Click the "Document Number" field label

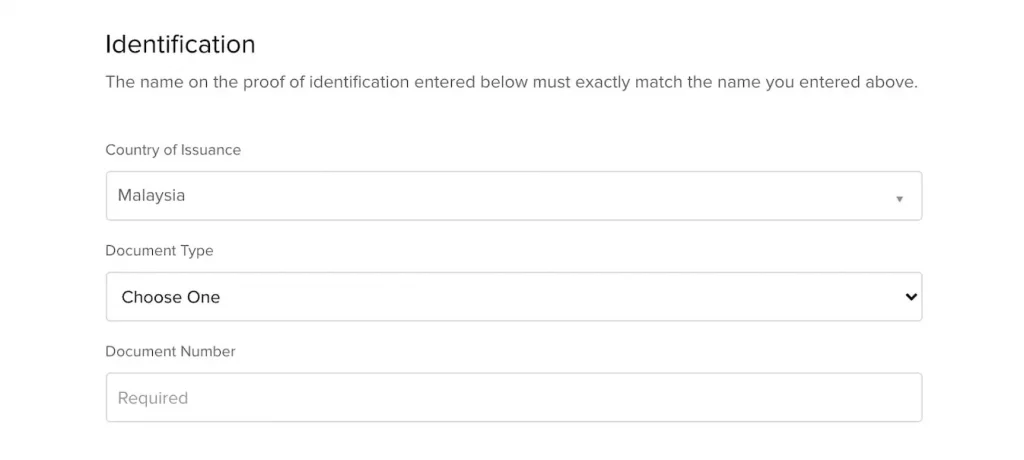[x=170, y=352]
